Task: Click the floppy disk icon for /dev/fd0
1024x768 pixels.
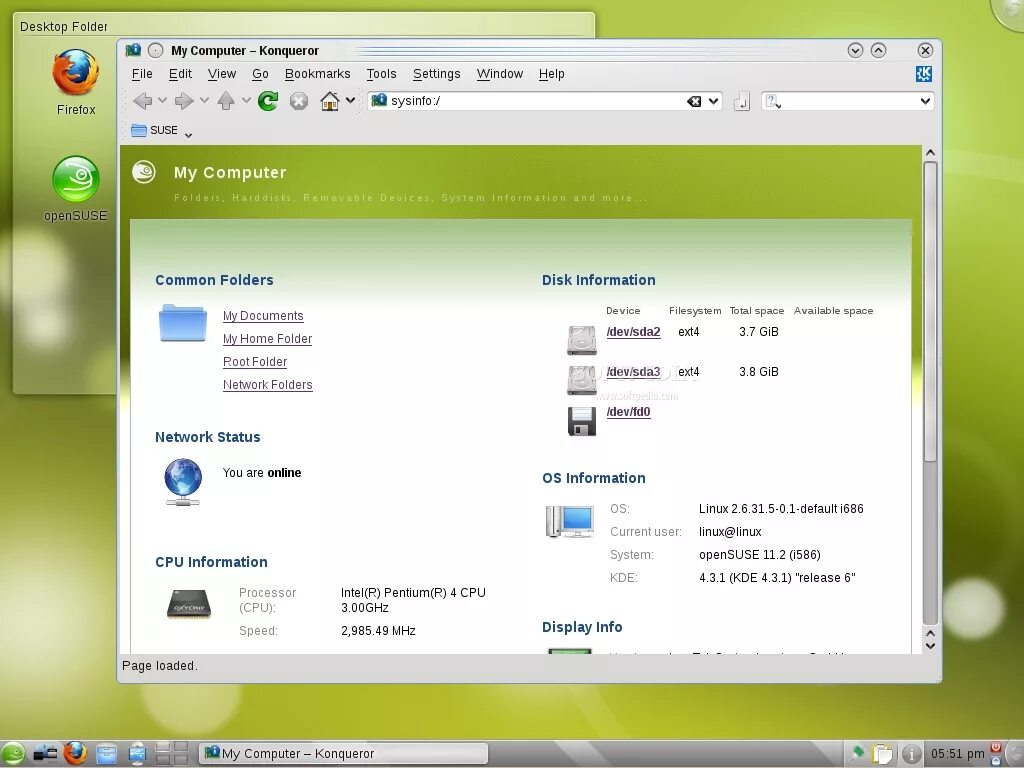Action: [581, 421]
